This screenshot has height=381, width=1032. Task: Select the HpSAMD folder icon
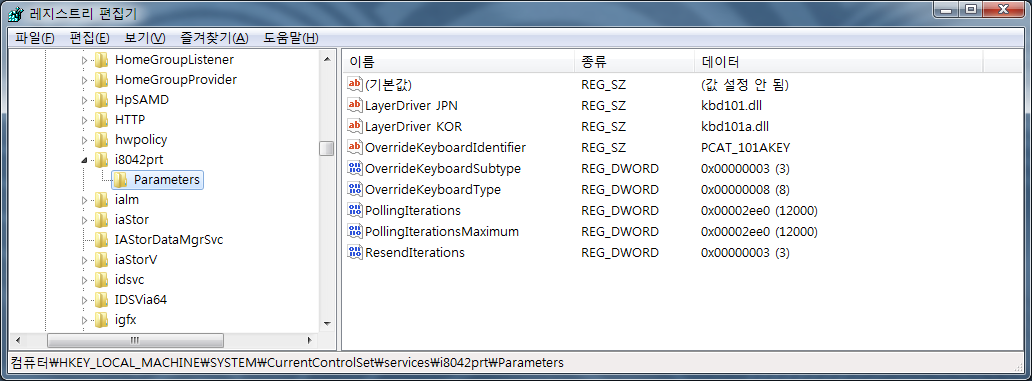(101, 100)
